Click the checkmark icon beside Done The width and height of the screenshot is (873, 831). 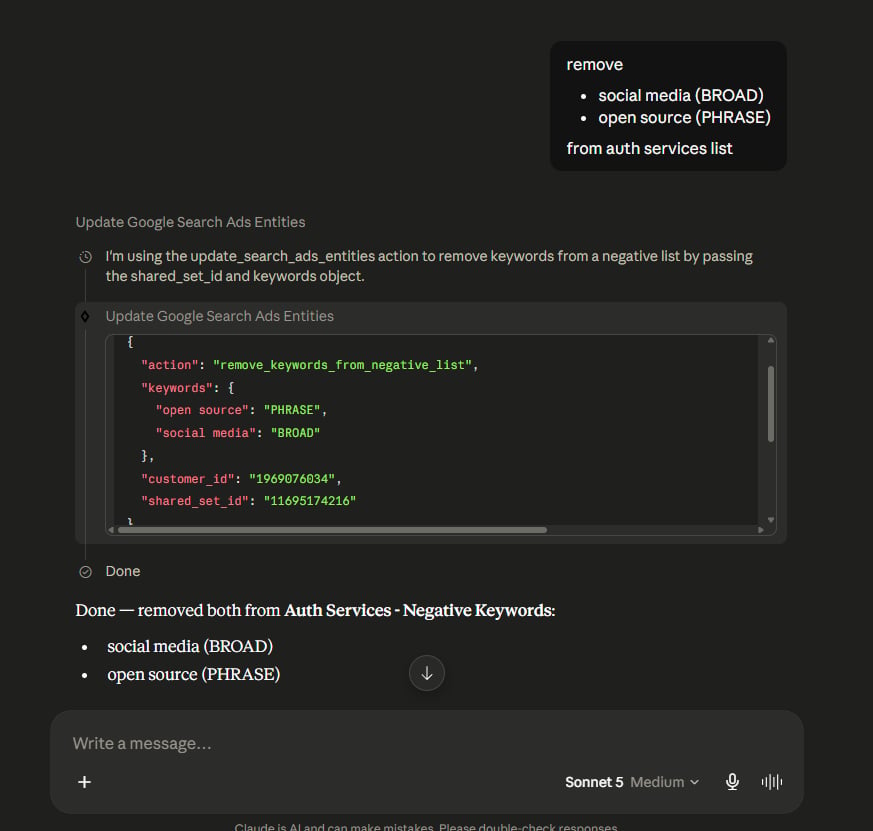[85, 572]
